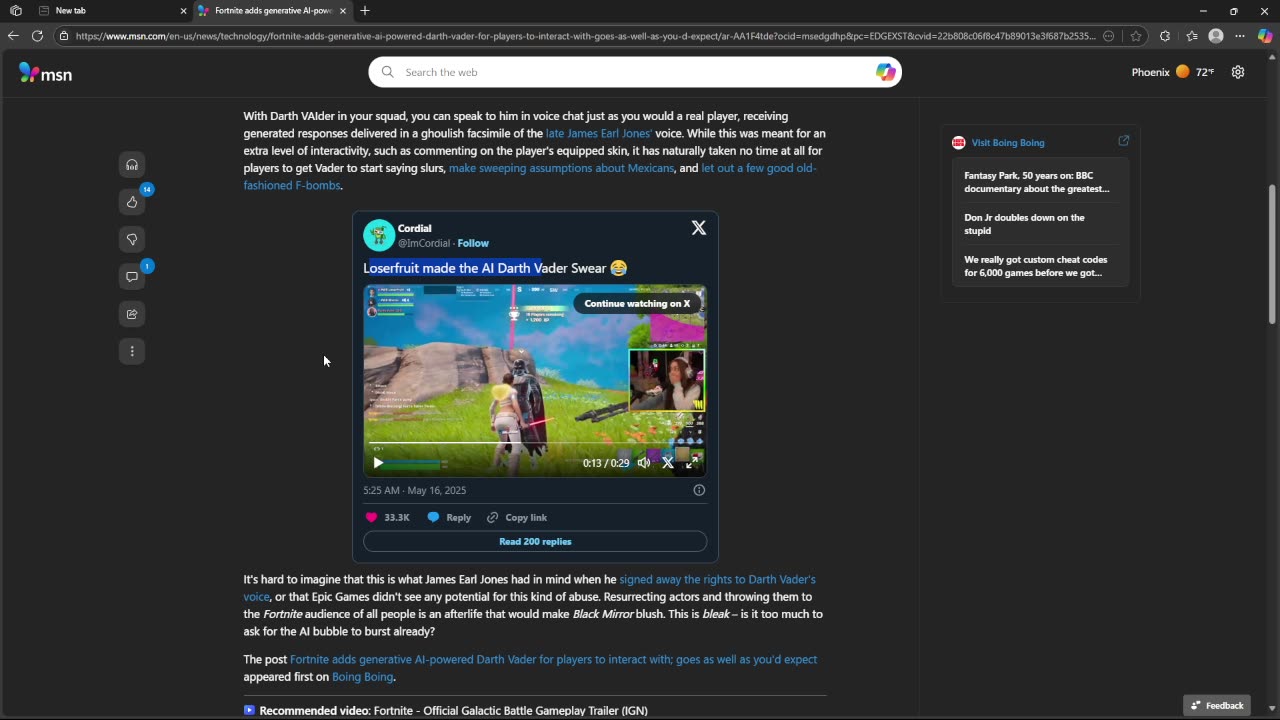View site information lock icon
Viewport: 1280px width, 720px height.
(x=64, y=36)
